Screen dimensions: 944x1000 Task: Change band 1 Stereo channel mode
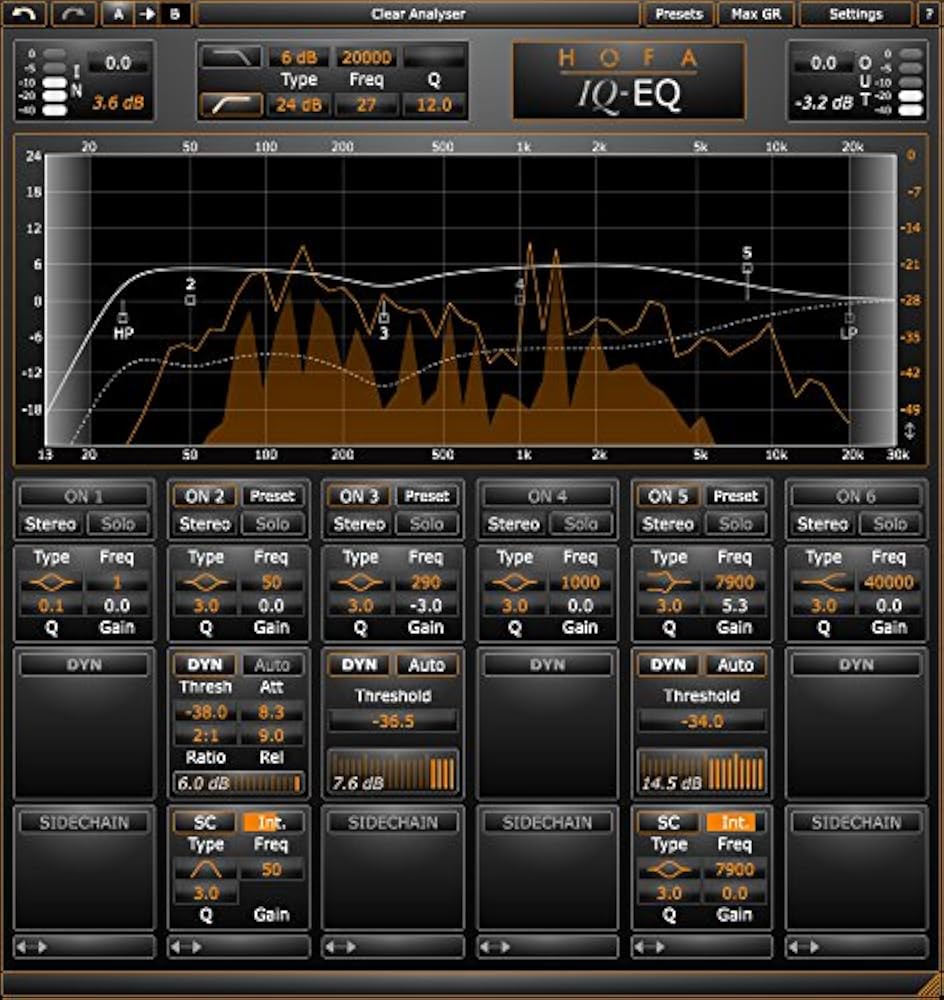click(50, 524)
